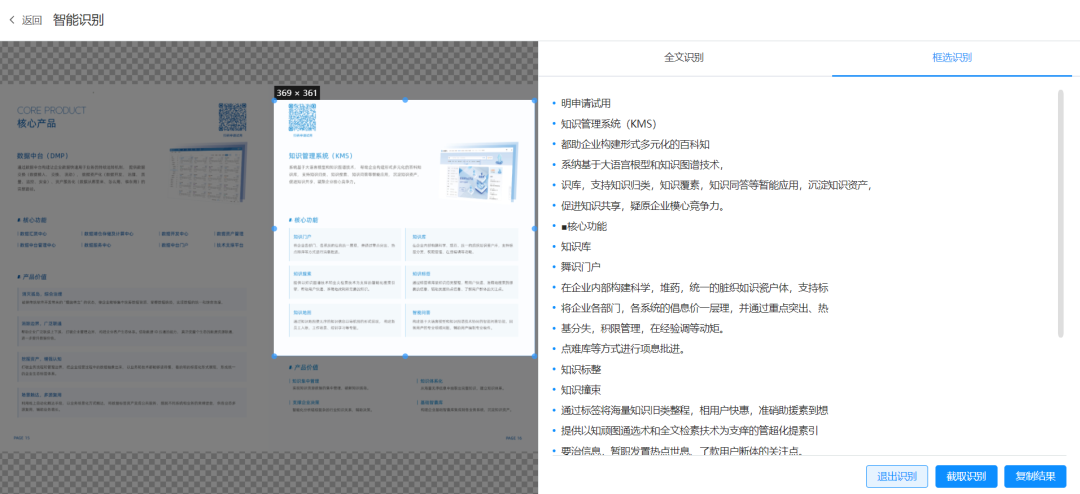Switch to the 全文识别 tab
This screenshot has width=1080, height=494.
pos(684,58)
